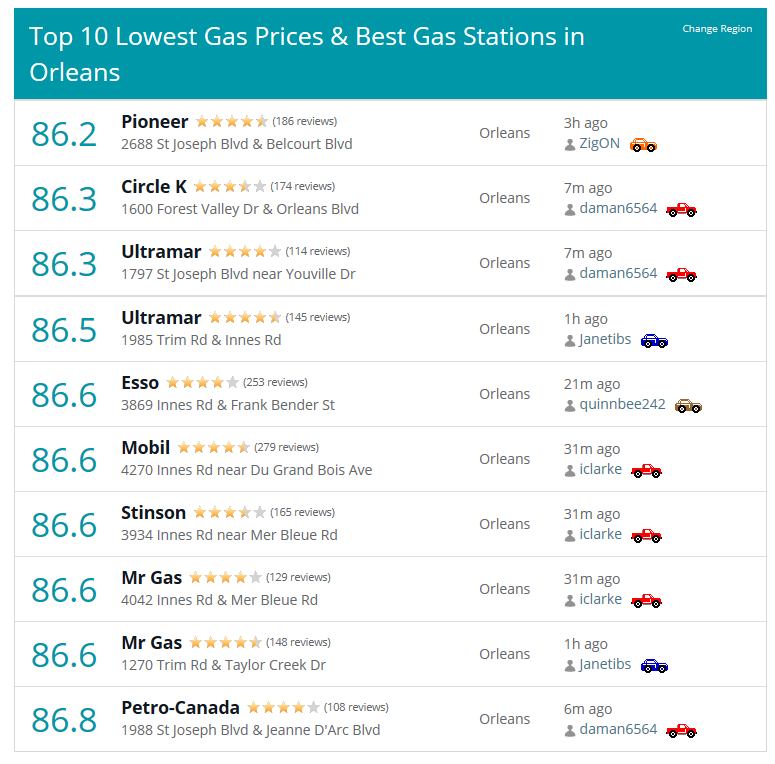Click the red truck icon beside Circle K reporter
Screen dimensions: 775x764
(x=681, y=210)
